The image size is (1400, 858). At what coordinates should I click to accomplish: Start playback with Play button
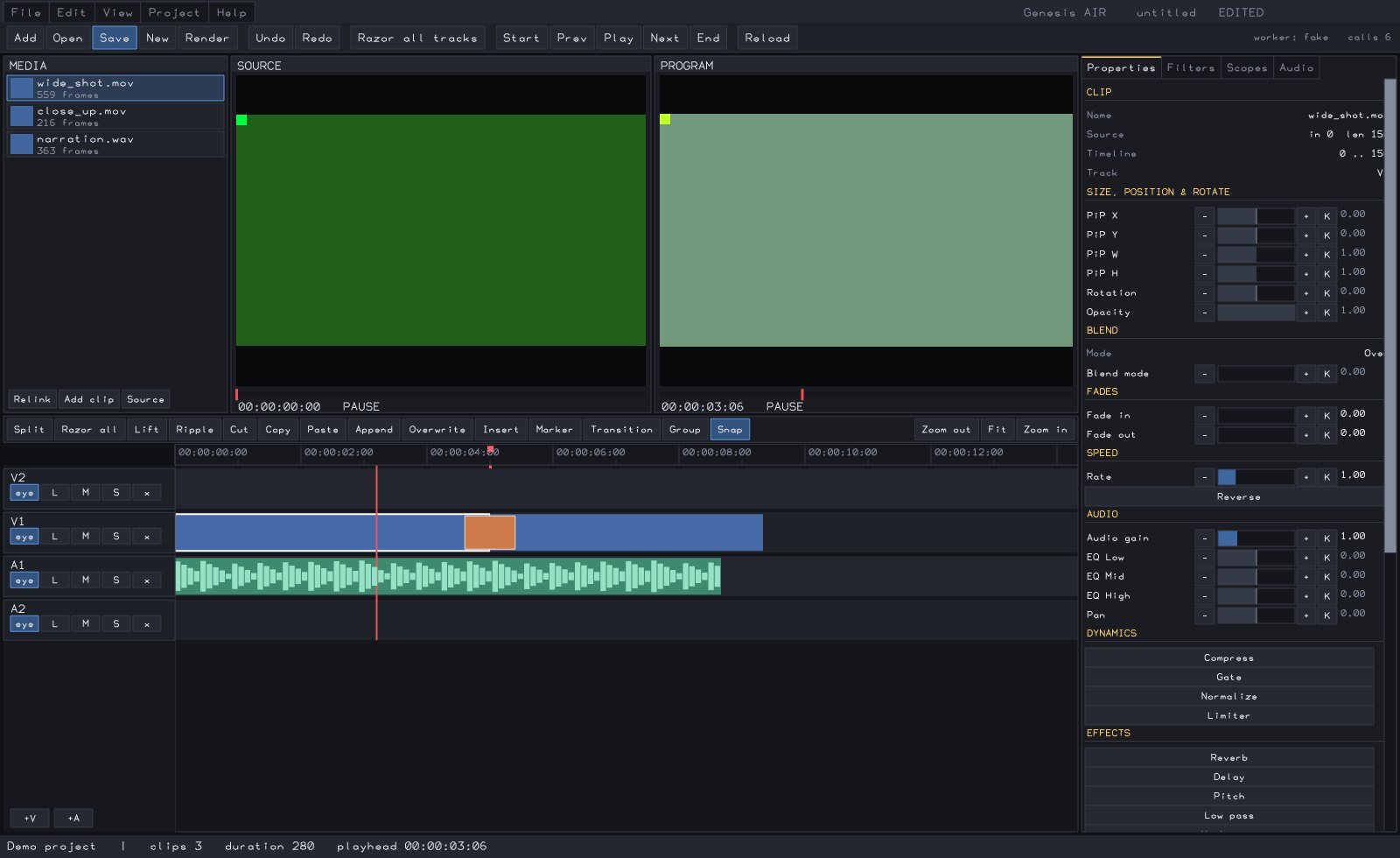(619, 39)
